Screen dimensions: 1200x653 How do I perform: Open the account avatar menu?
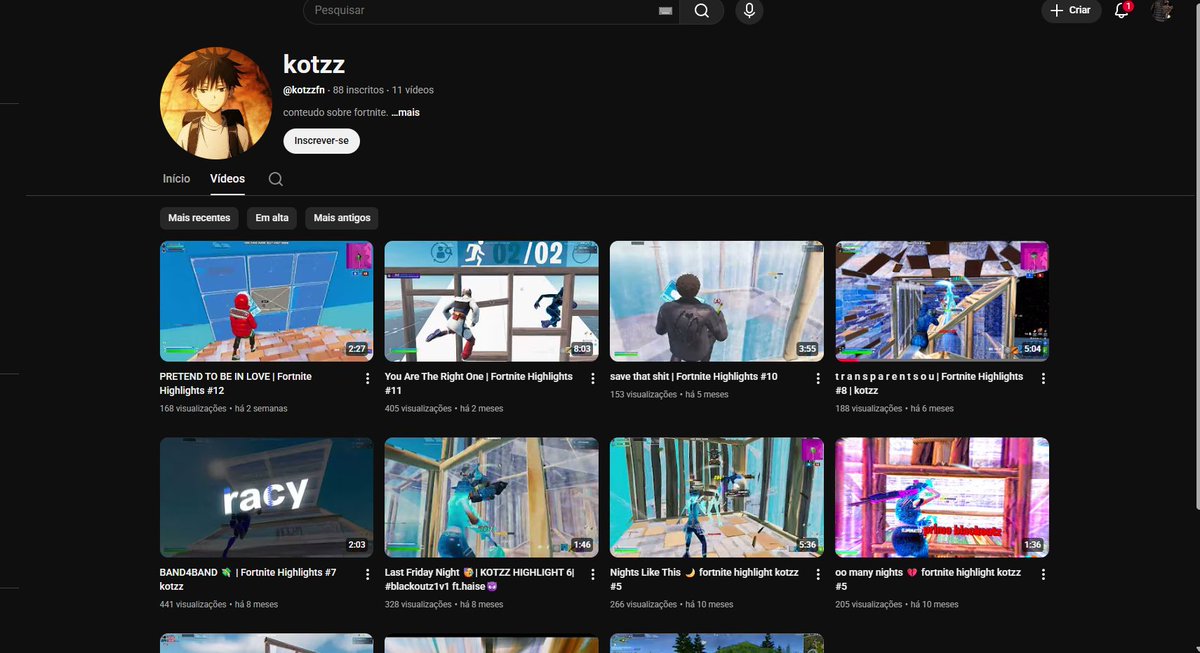coord(1162,10)
